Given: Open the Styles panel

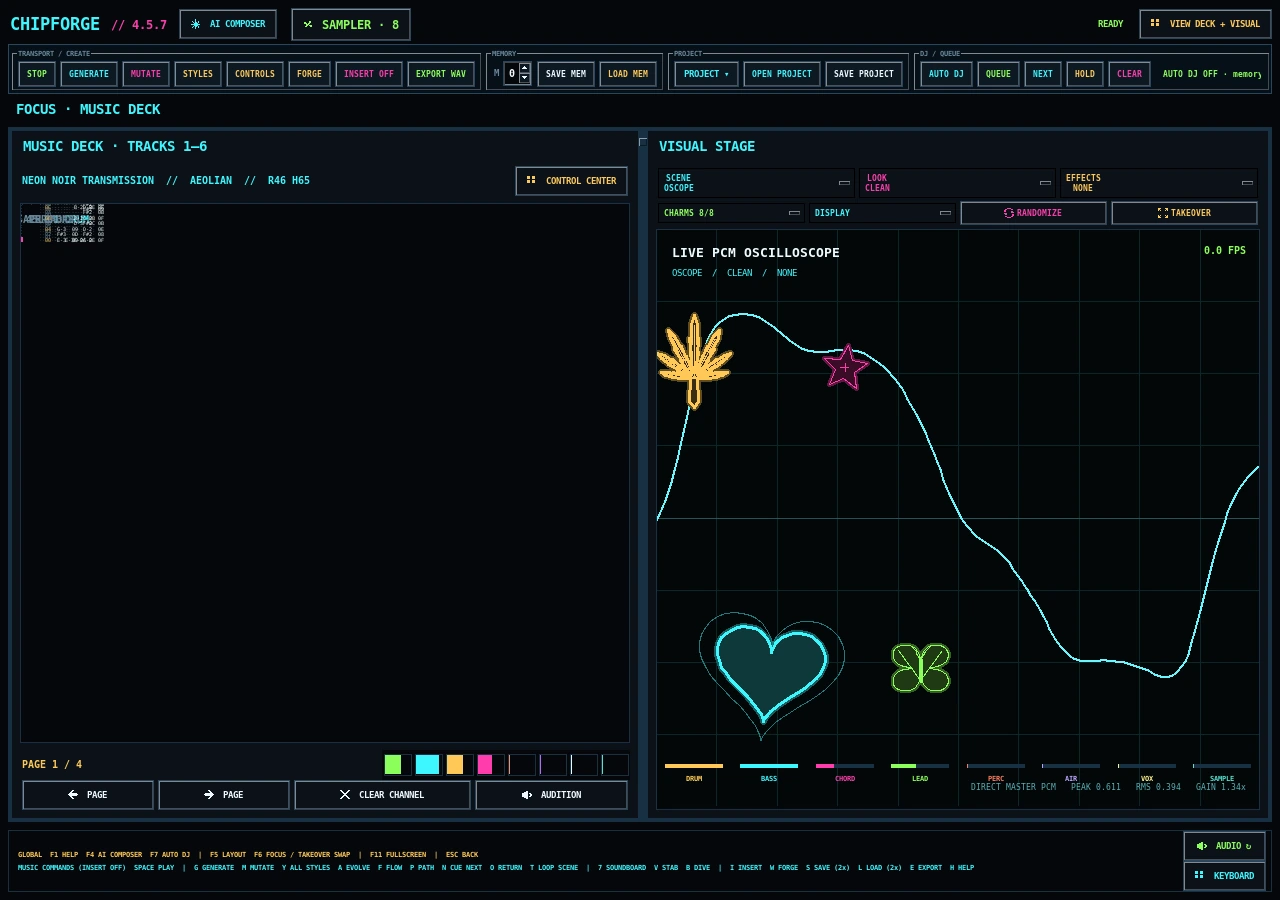Looking at the screenshot, I should [x=198, y=74].
